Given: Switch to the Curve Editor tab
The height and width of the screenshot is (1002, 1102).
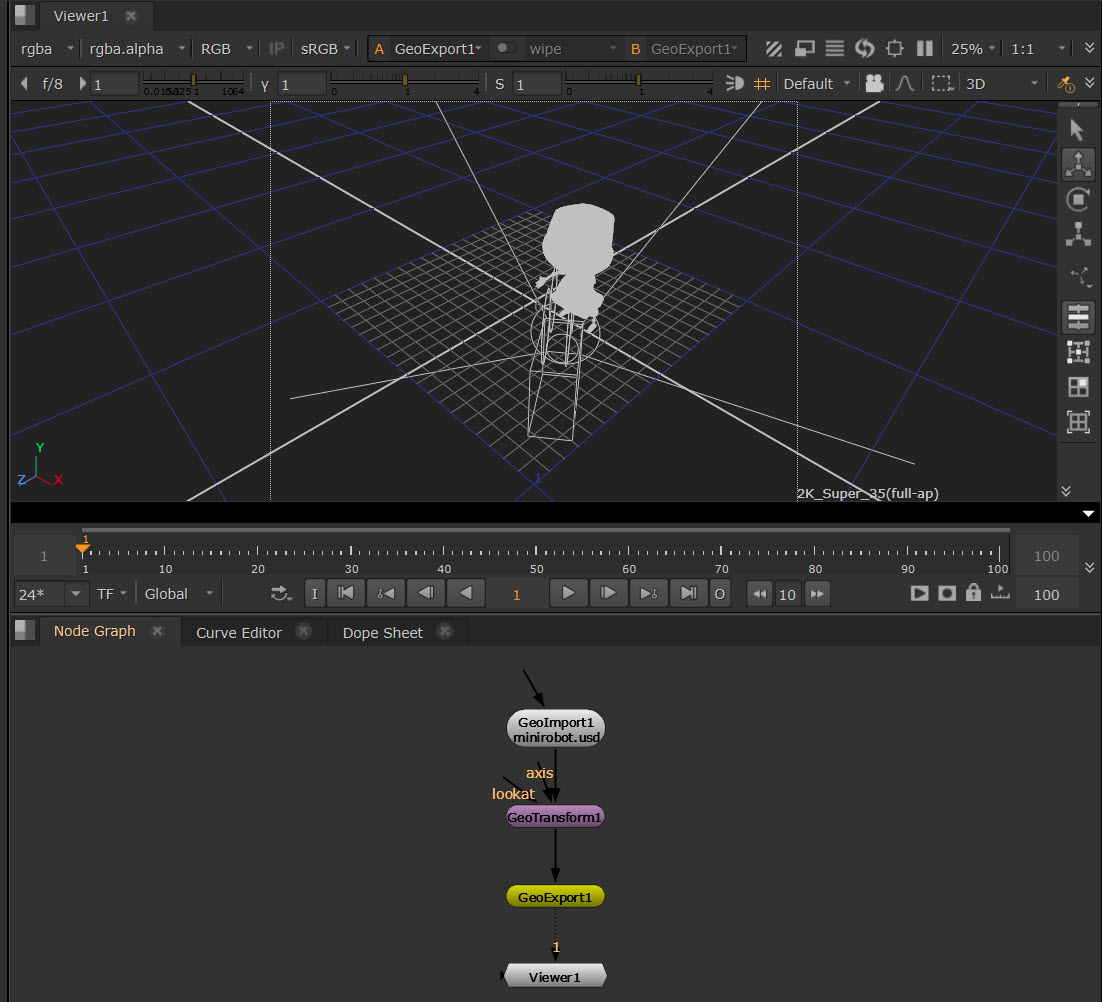Looking at the screenshot, I should 239,633.
